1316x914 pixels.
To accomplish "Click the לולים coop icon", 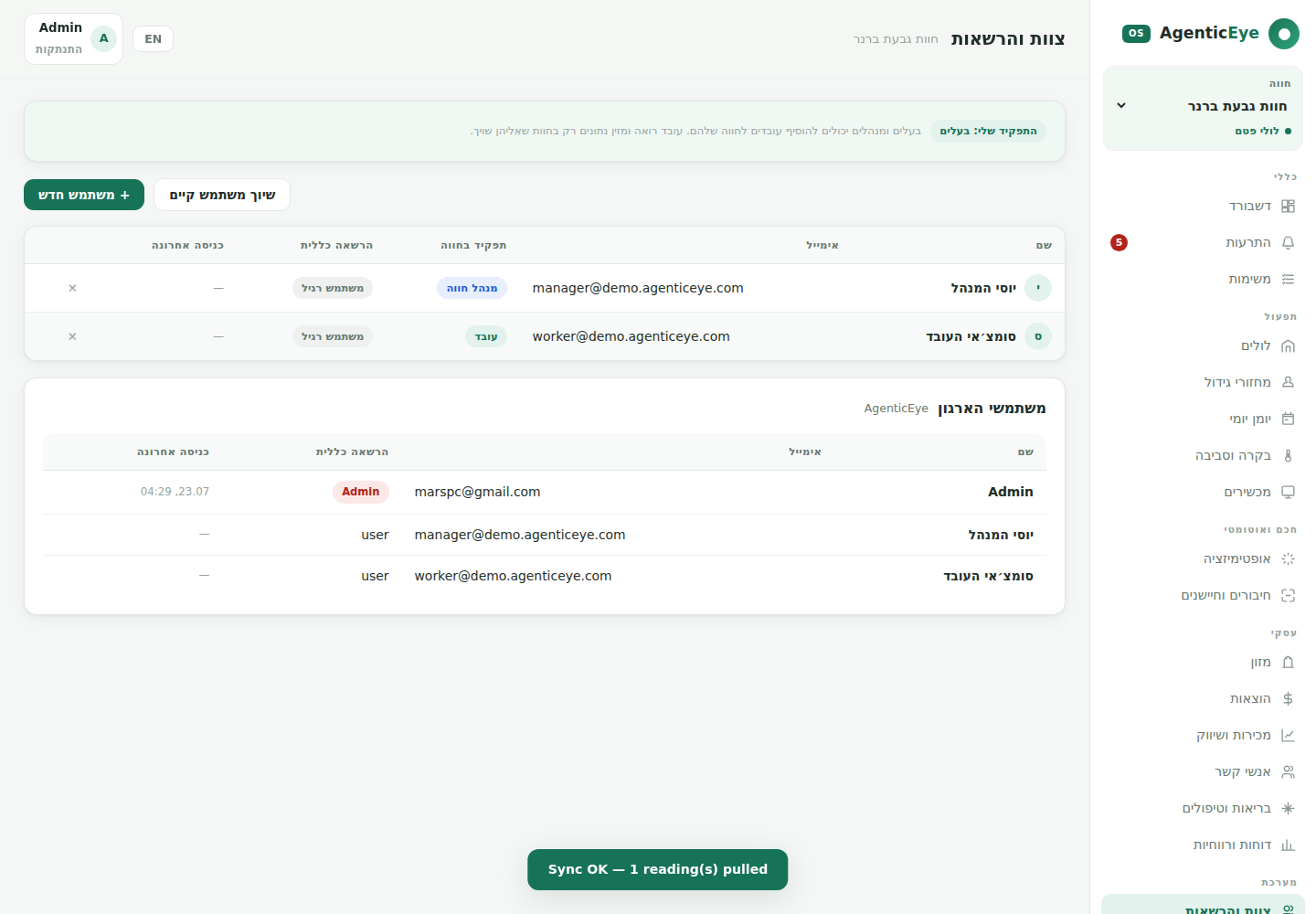I will 1288,345.
